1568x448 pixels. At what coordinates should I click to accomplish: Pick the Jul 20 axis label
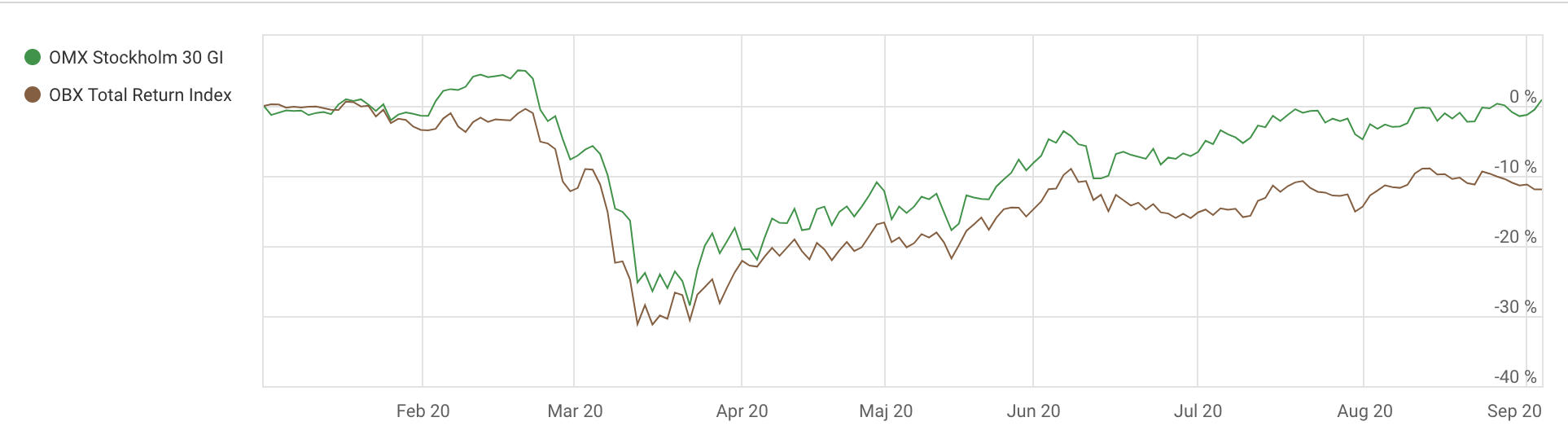1198,411
